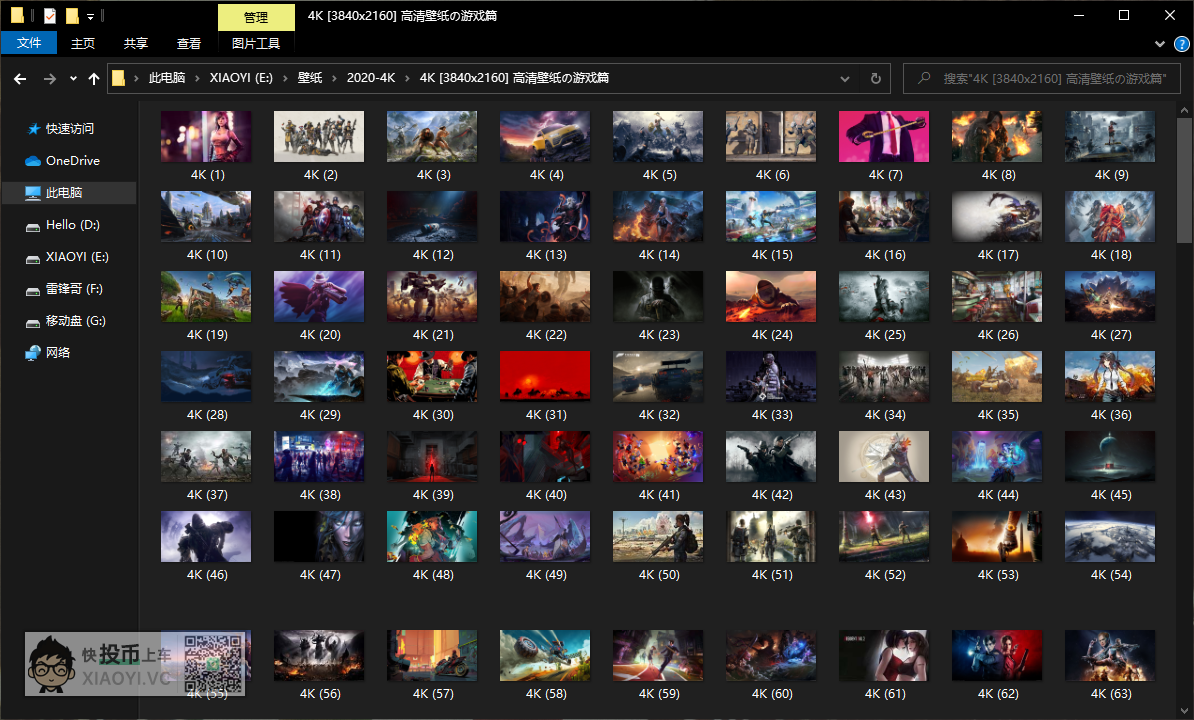Select the 4K (15) wallpaper thumbnail
The width and height of the screenshot is (1194, 720).
click(771, 217)
